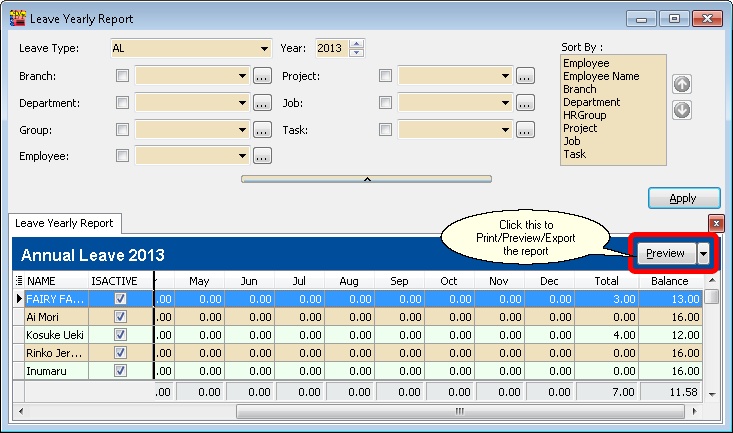Open Group browse ellipsis button

click(x=262, y=129)
